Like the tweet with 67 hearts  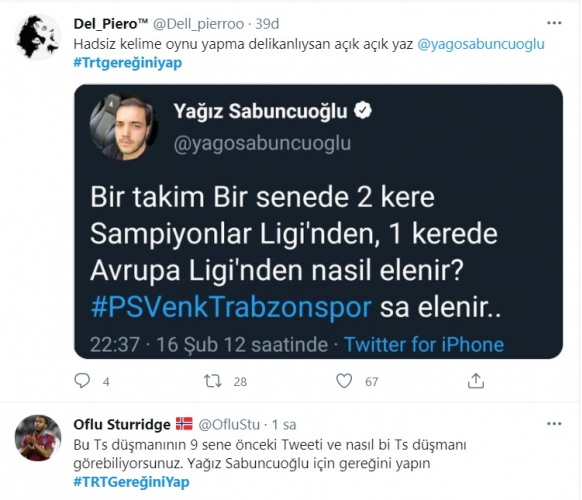(344, 381)
